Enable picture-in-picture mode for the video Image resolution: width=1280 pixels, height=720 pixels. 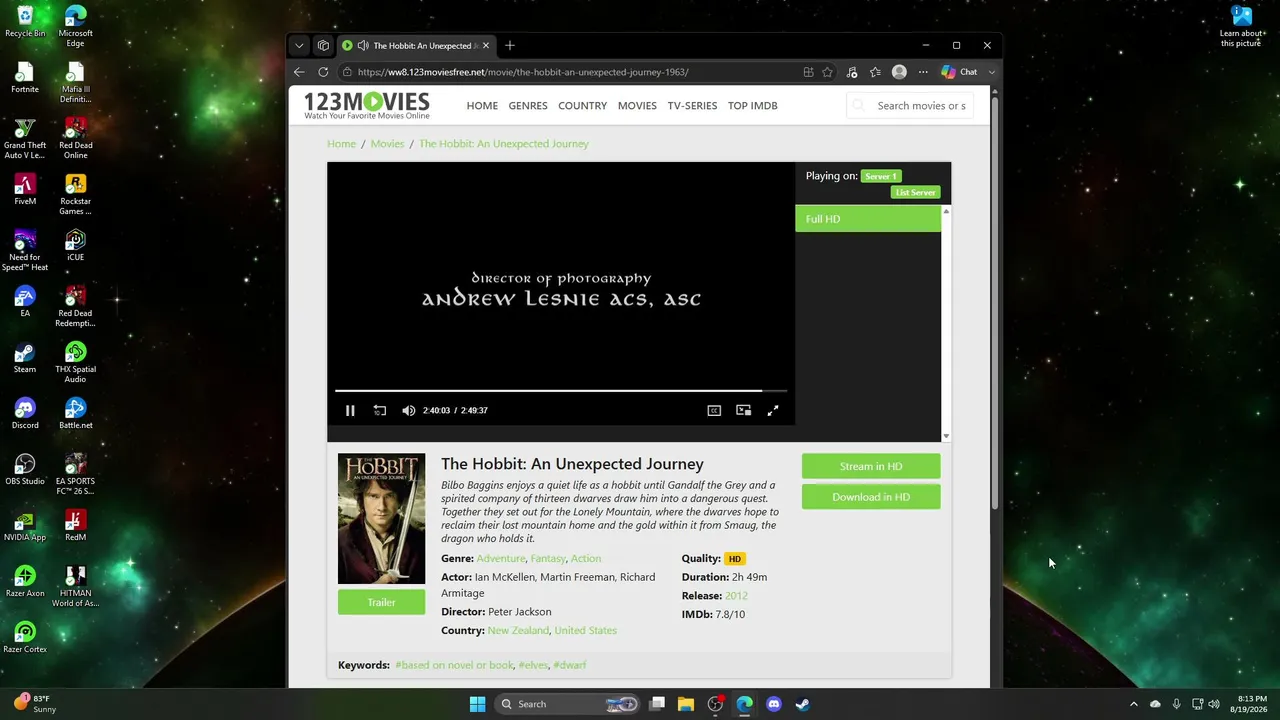point(743,410)
